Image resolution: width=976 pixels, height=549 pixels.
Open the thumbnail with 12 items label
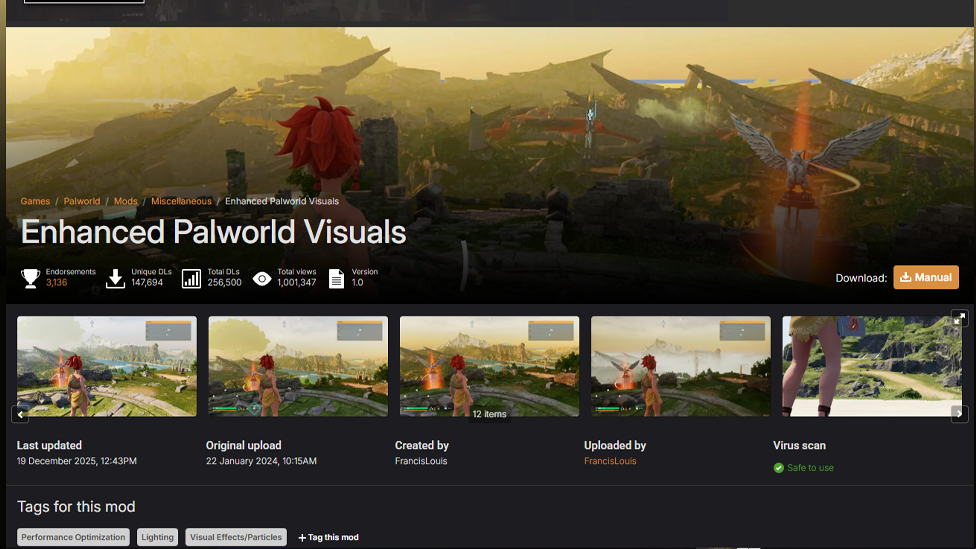click(489, 366)
